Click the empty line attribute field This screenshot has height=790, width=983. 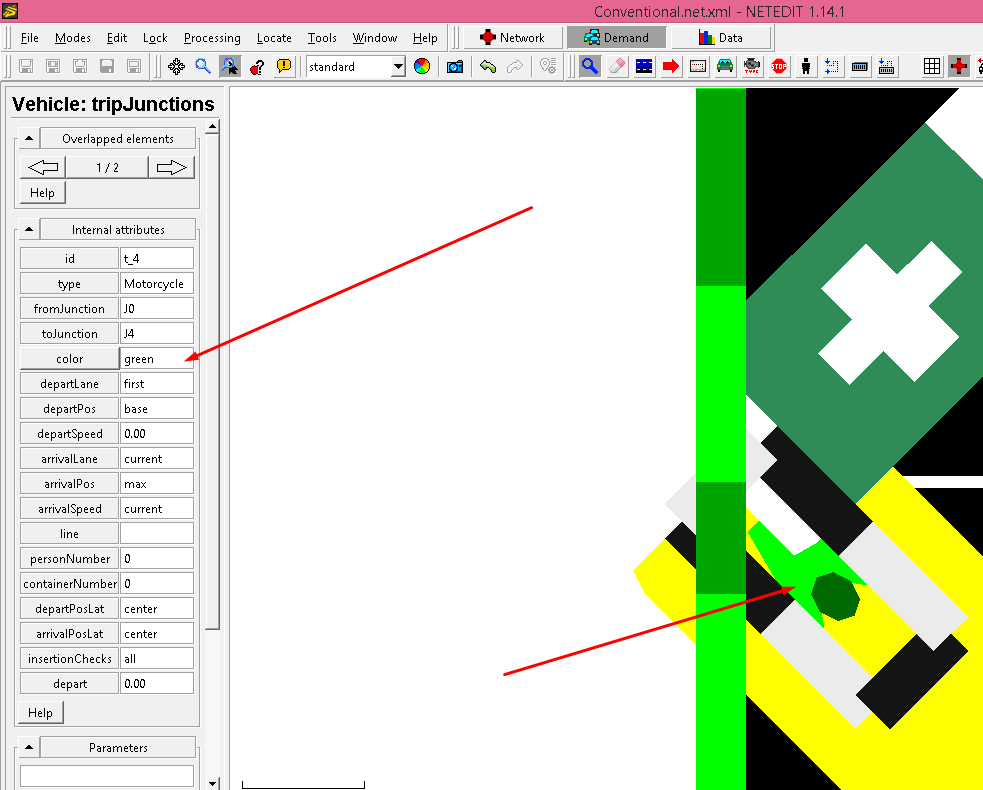(157, 534)
